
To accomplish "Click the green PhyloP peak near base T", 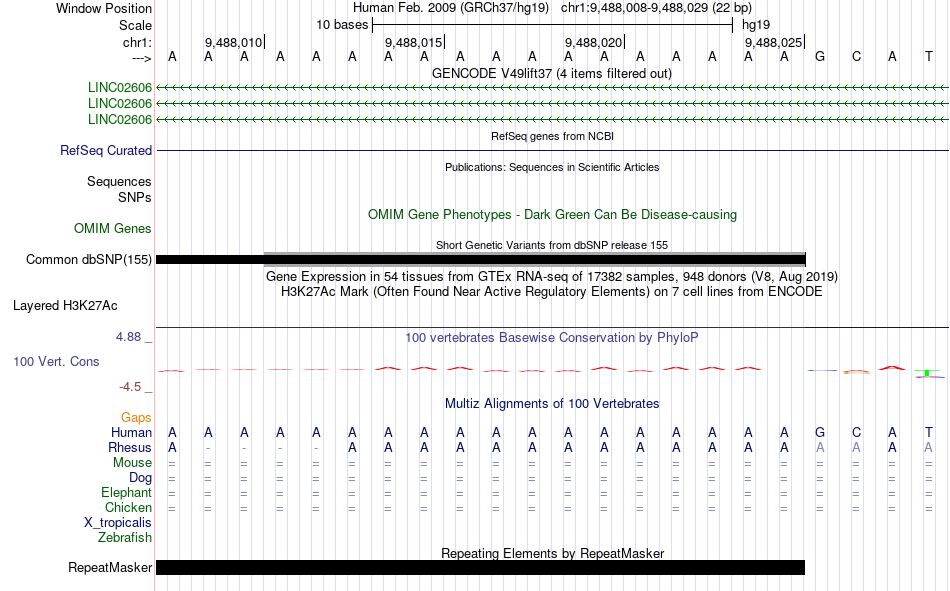I will 928,373.
